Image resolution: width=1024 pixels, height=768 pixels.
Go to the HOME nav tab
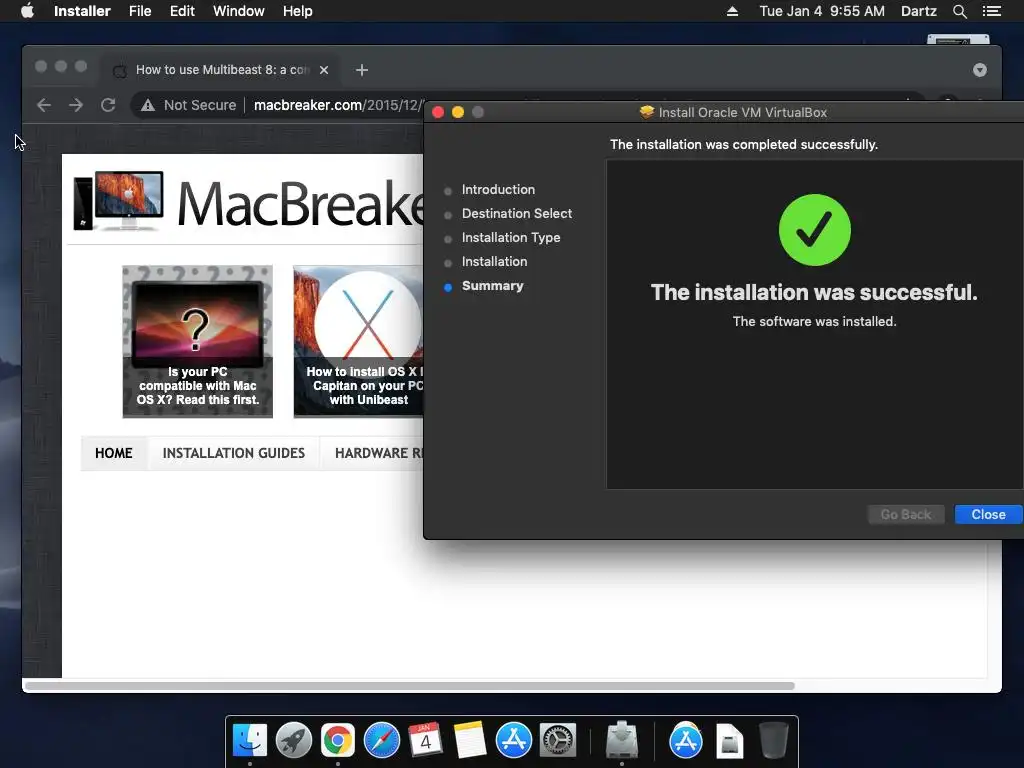[114, 453]
